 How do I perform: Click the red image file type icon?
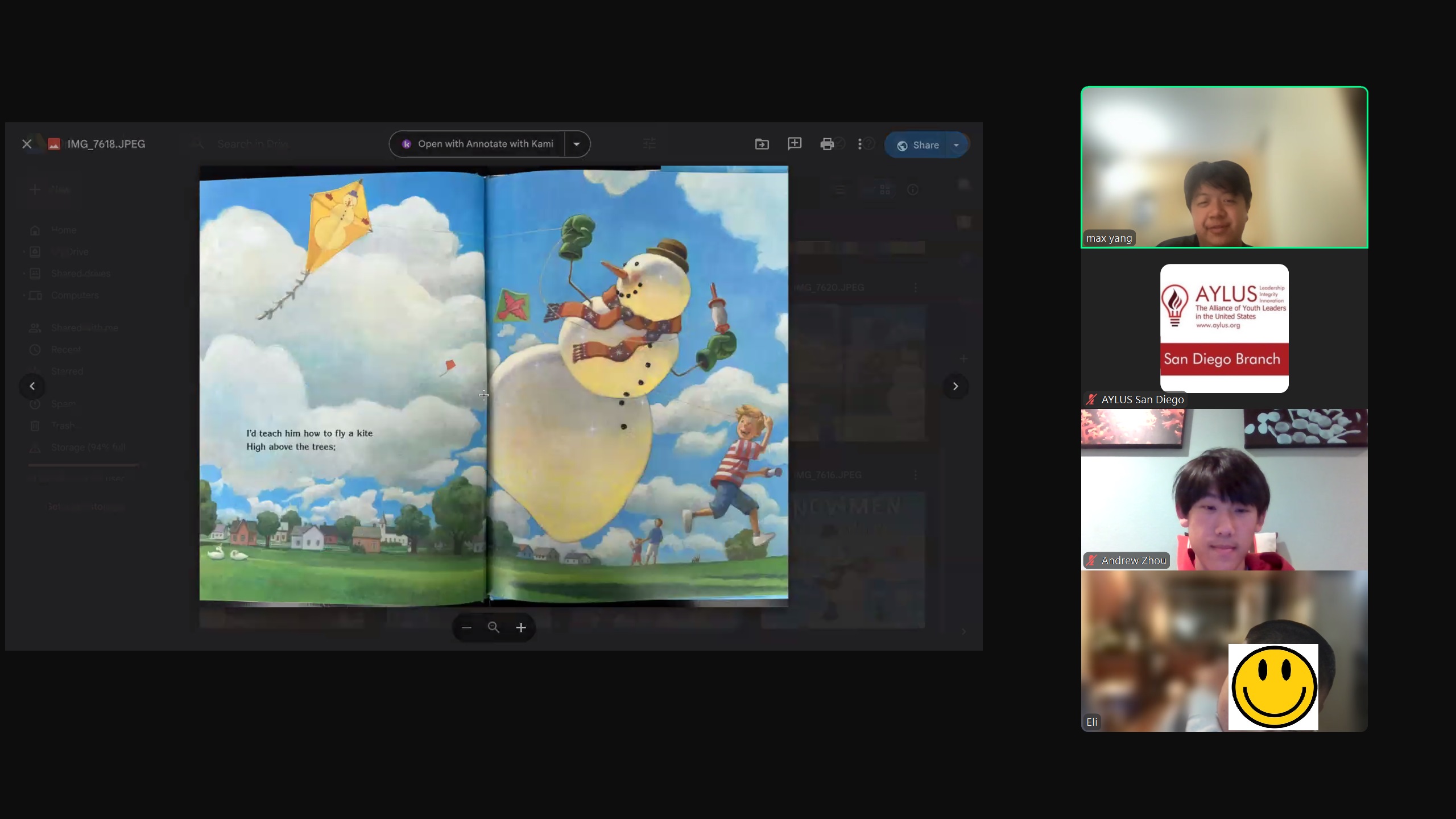(x=54, y=144)
